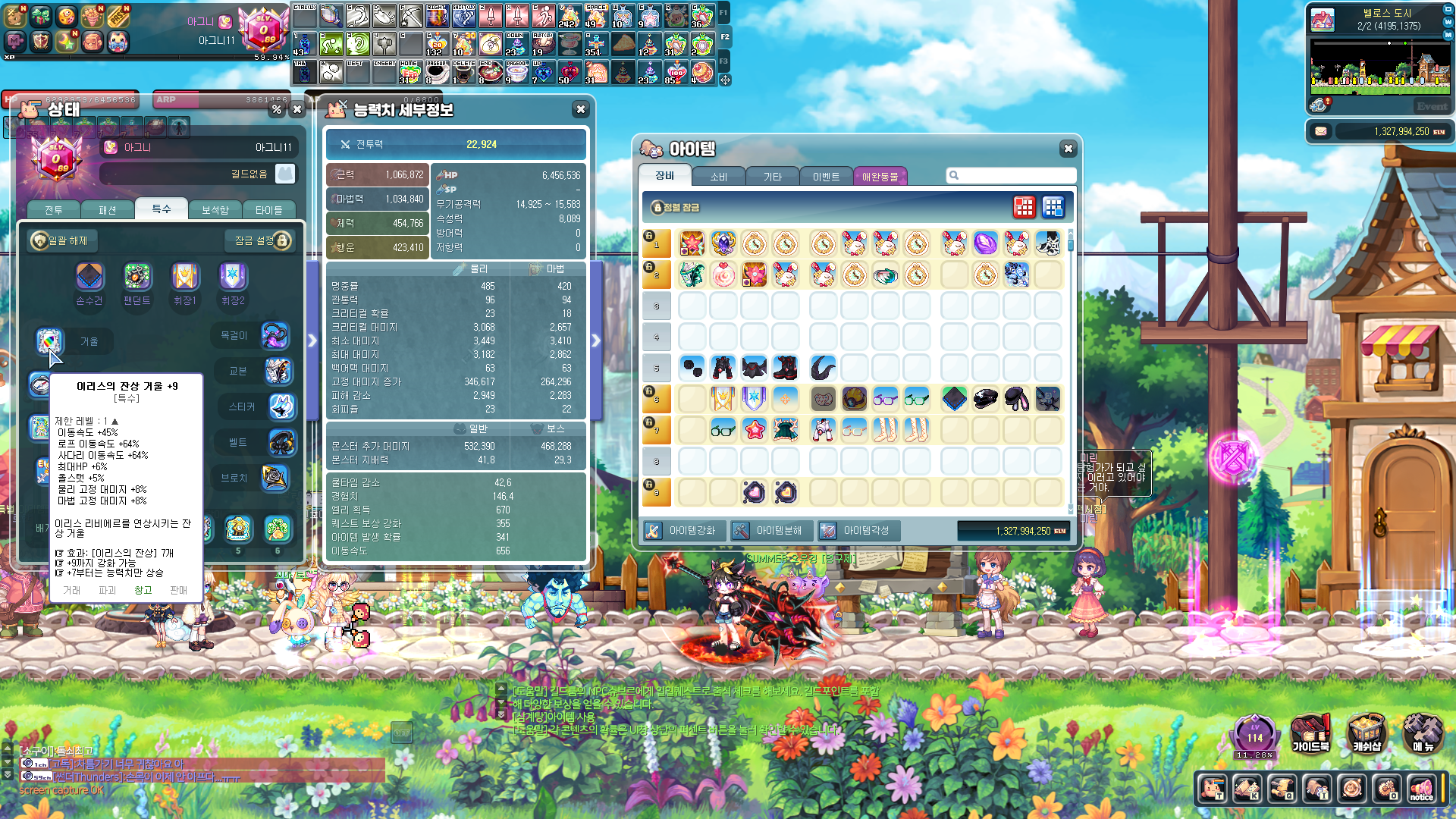
Task: Toggle lock on inventory row 7
Action: (649, 422)
